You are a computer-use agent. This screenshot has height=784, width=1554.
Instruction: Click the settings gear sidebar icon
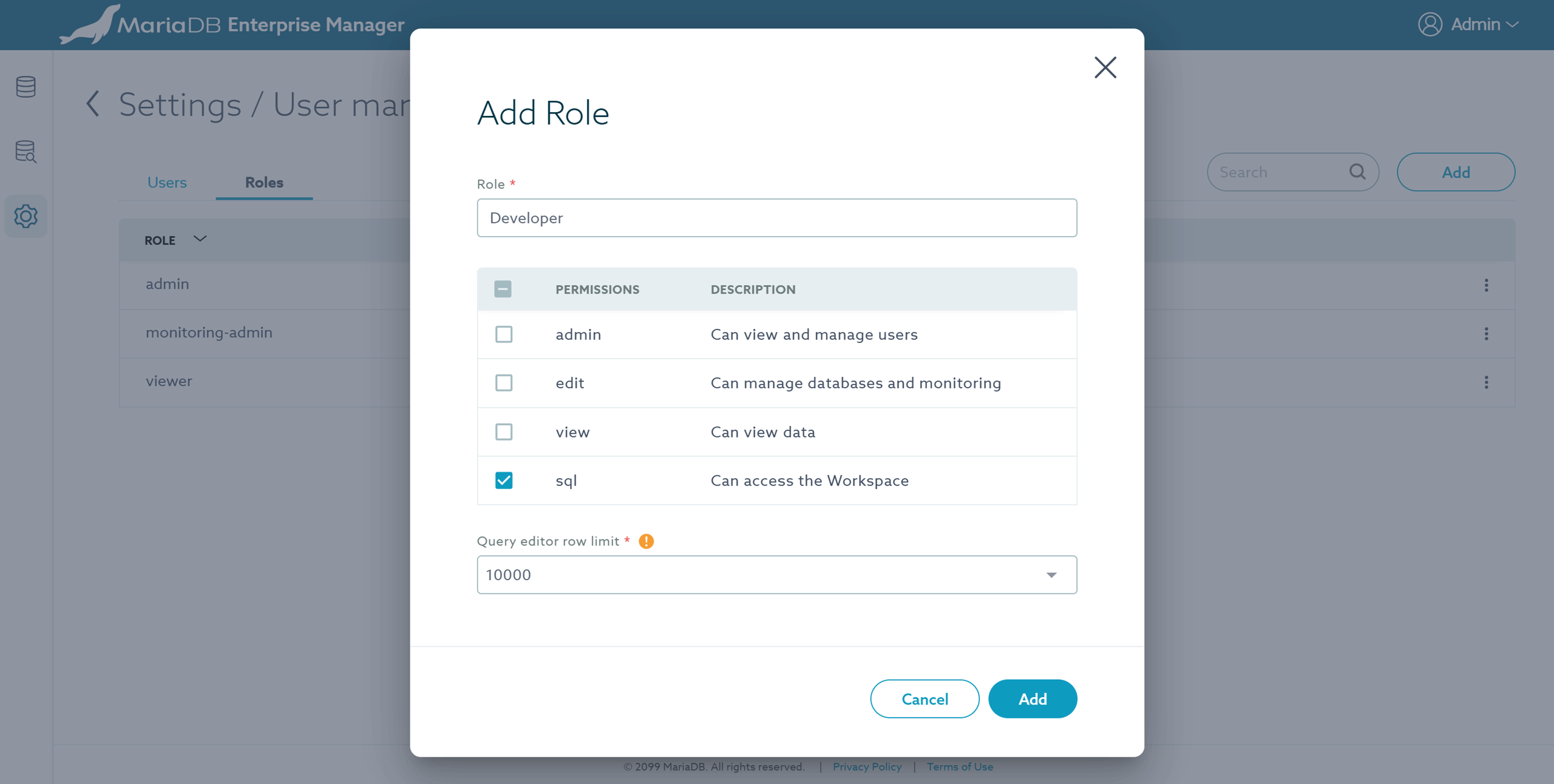[x=25, y=216]
